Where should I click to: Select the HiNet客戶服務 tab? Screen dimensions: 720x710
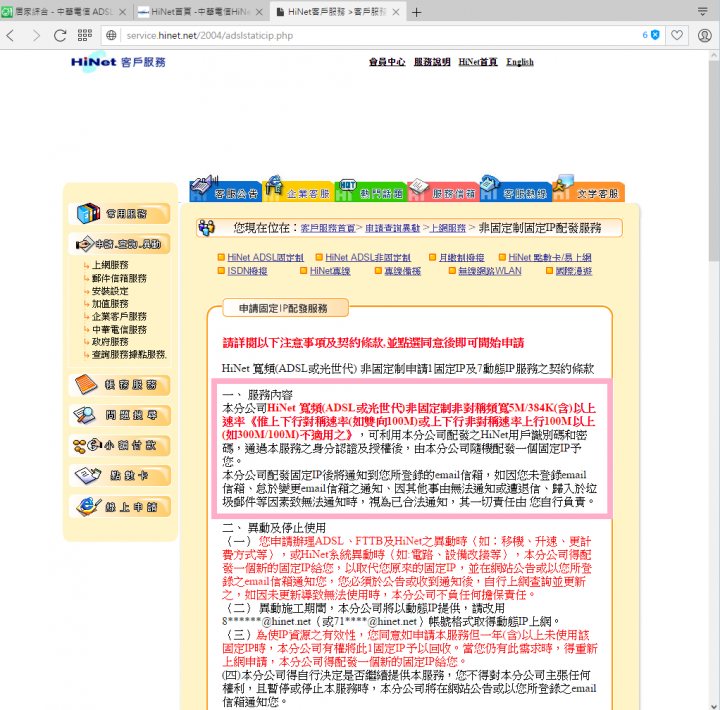(x=338, y=12)
